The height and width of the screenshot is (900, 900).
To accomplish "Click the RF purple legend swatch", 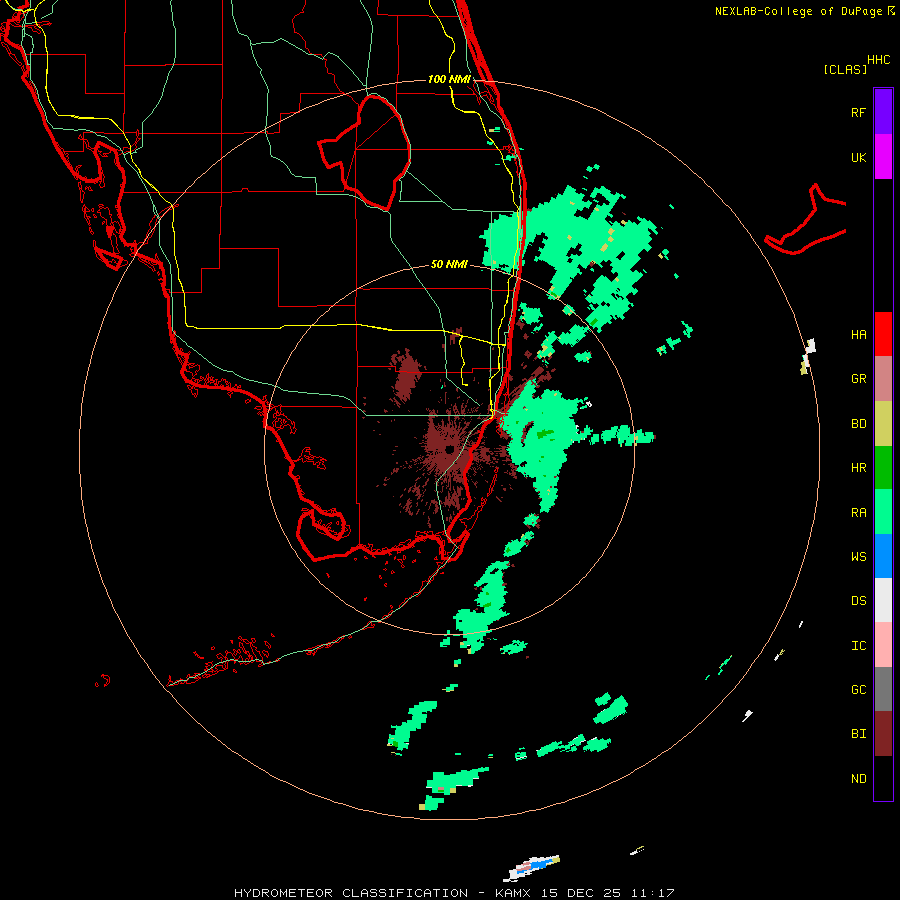I will (883, 112).
